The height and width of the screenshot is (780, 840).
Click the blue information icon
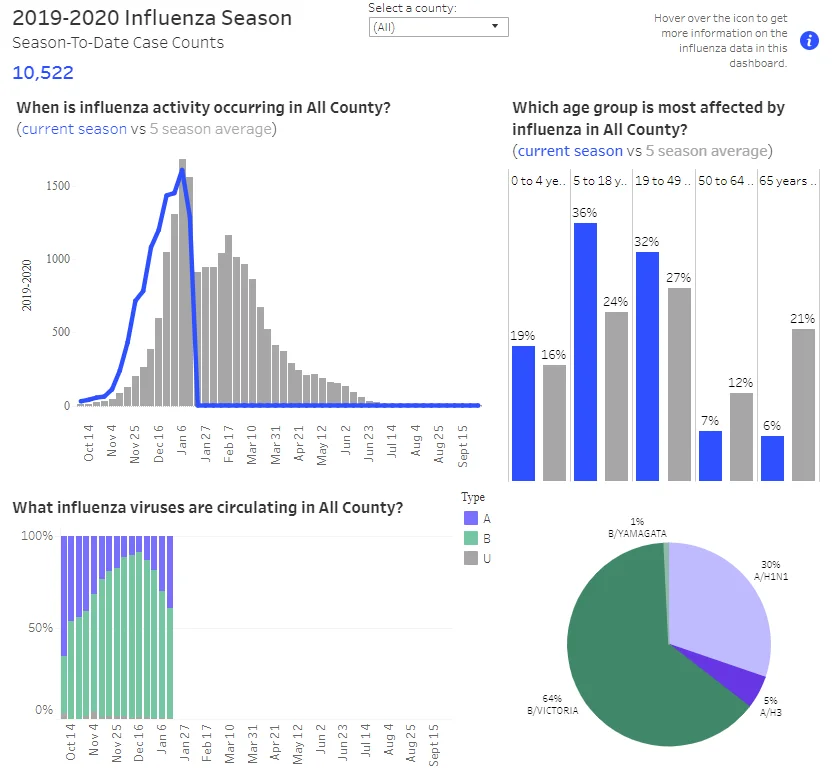coord(809,40)
